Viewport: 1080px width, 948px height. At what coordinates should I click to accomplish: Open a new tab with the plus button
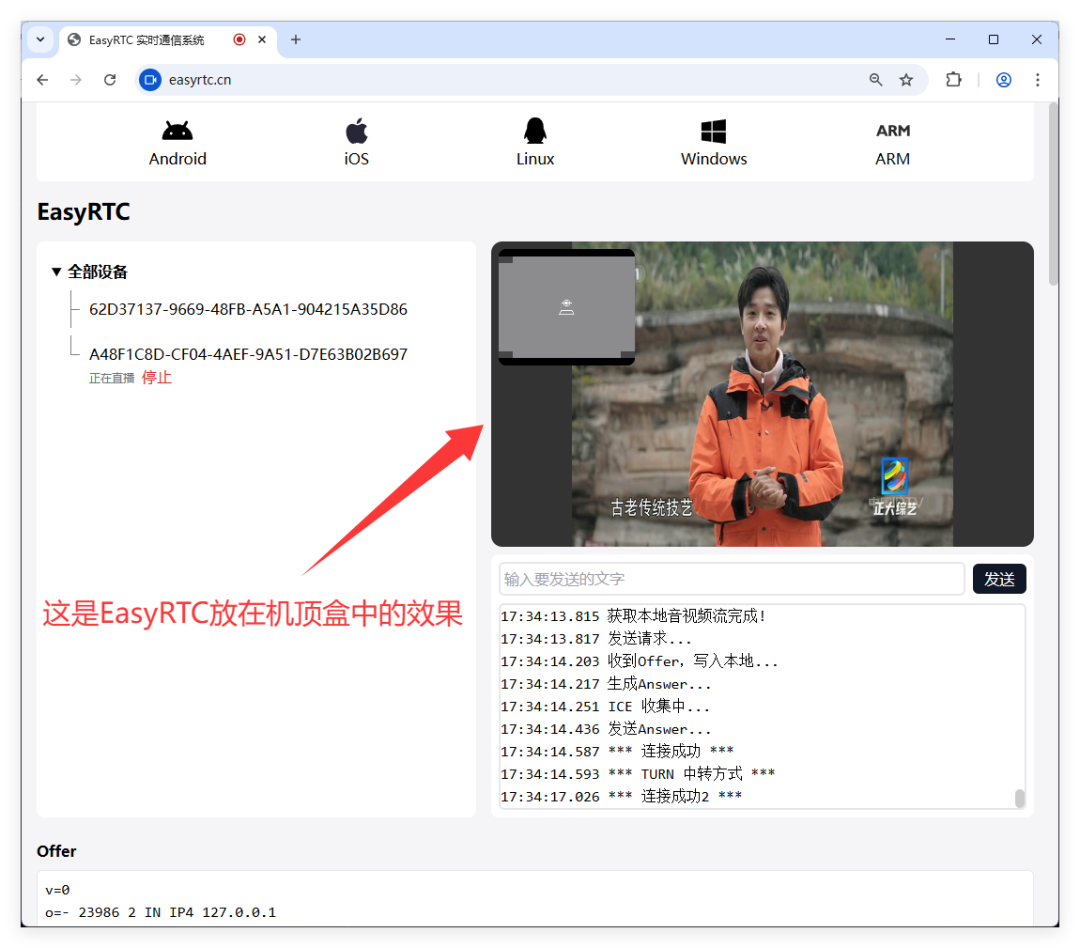pos(295,39)
